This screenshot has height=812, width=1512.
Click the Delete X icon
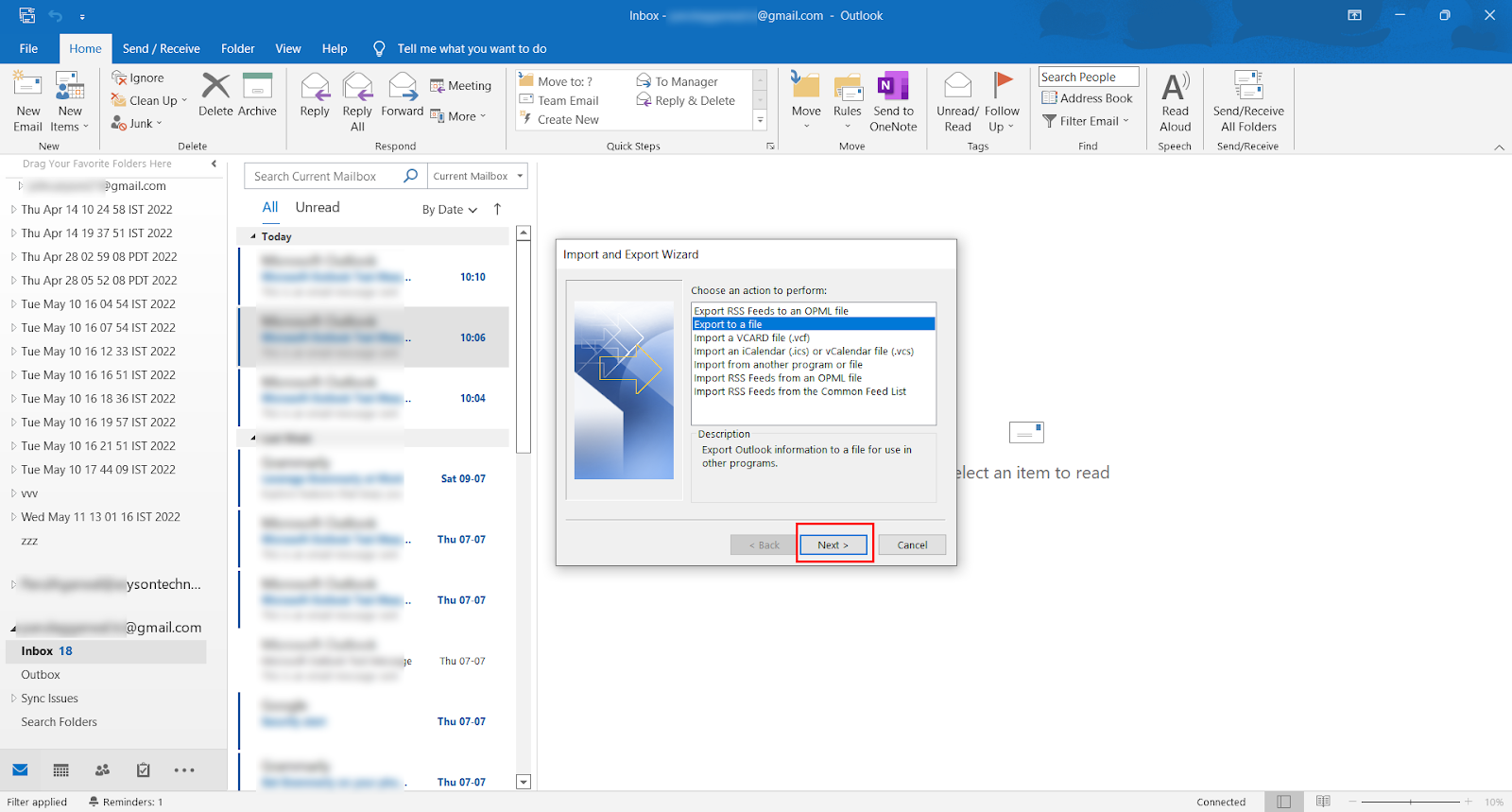pos(215,86)
